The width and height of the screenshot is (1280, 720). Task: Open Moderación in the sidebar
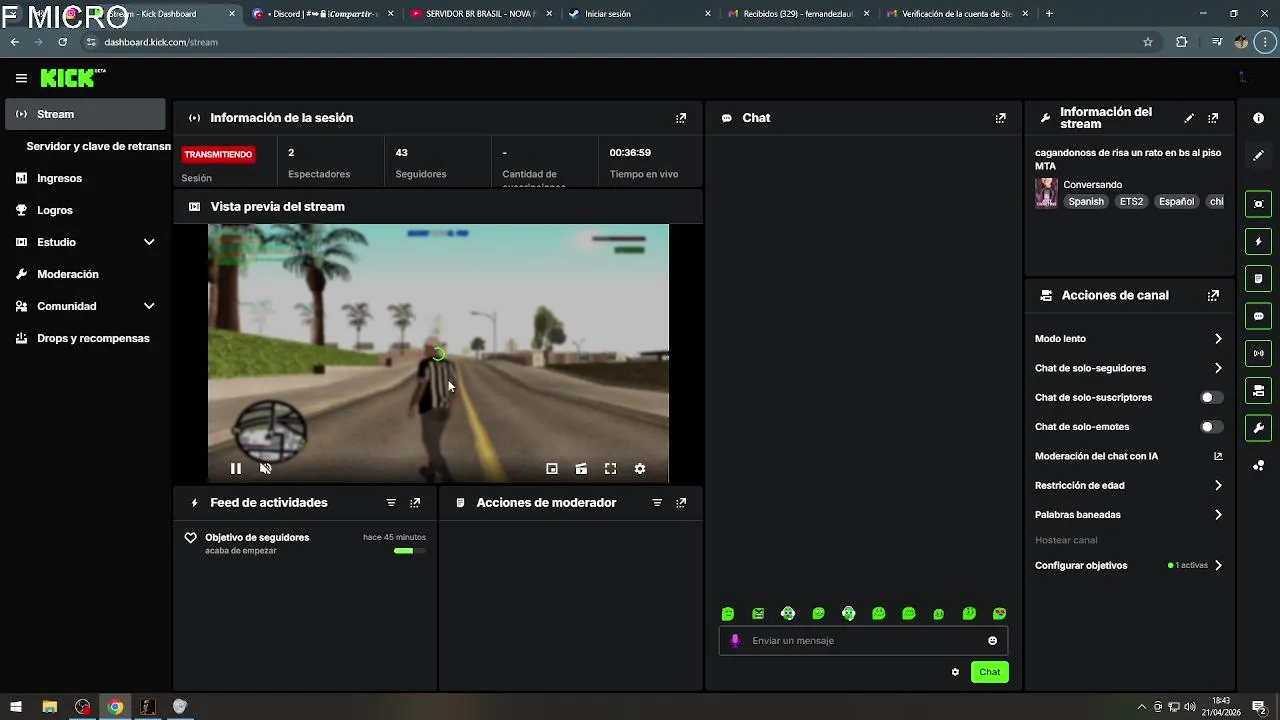(85, 274)
